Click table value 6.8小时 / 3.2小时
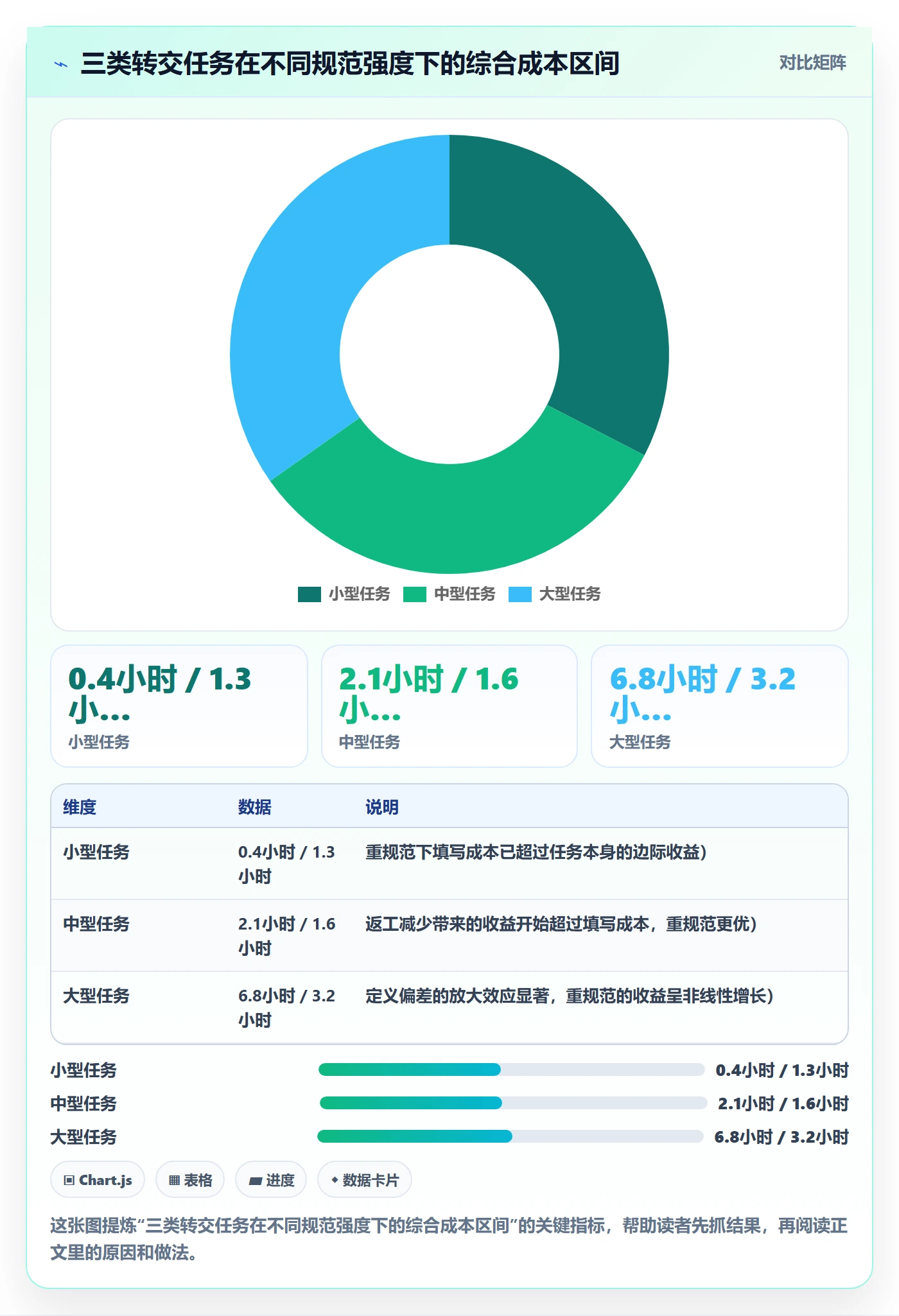The height and width of the screenshot is (1316, 899). (x=287, y=1008)
